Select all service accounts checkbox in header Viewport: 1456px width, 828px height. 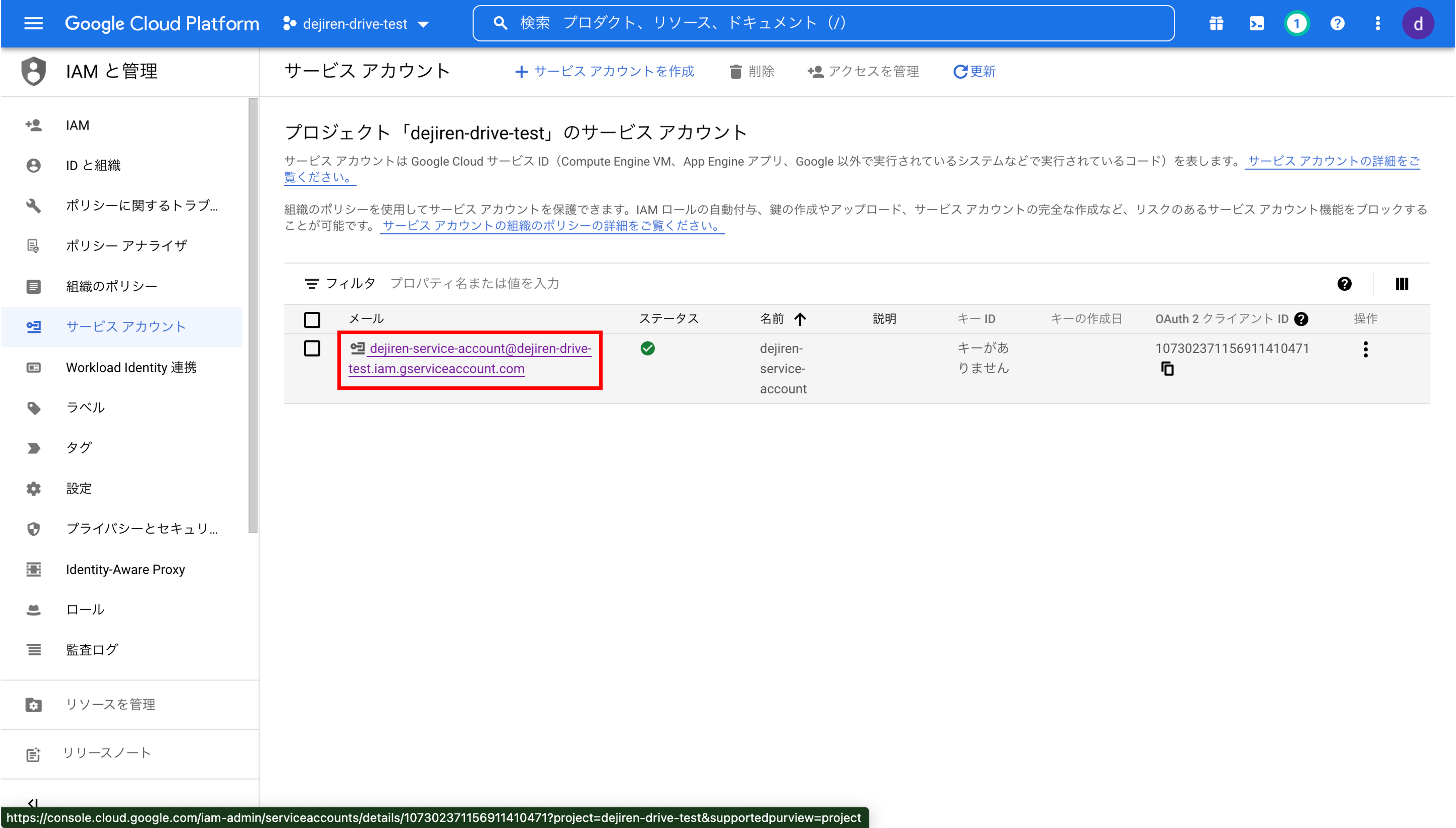coord(312,319)
